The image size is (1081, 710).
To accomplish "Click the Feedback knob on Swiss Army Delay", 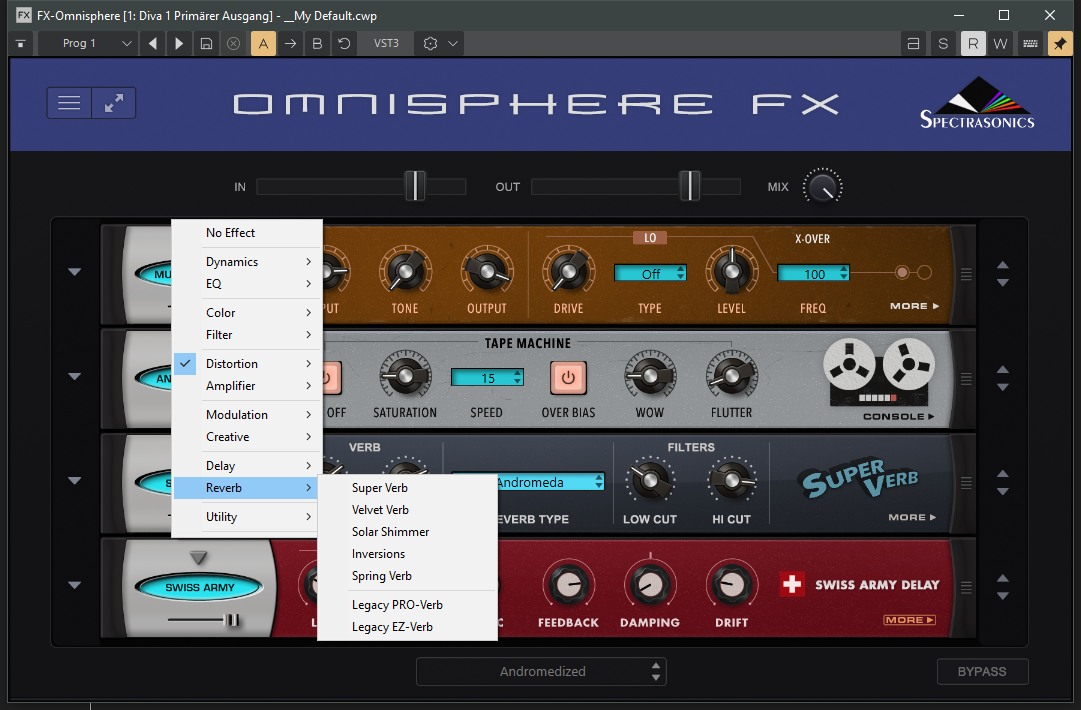I will pyautogui.click(x=568, y=585).
